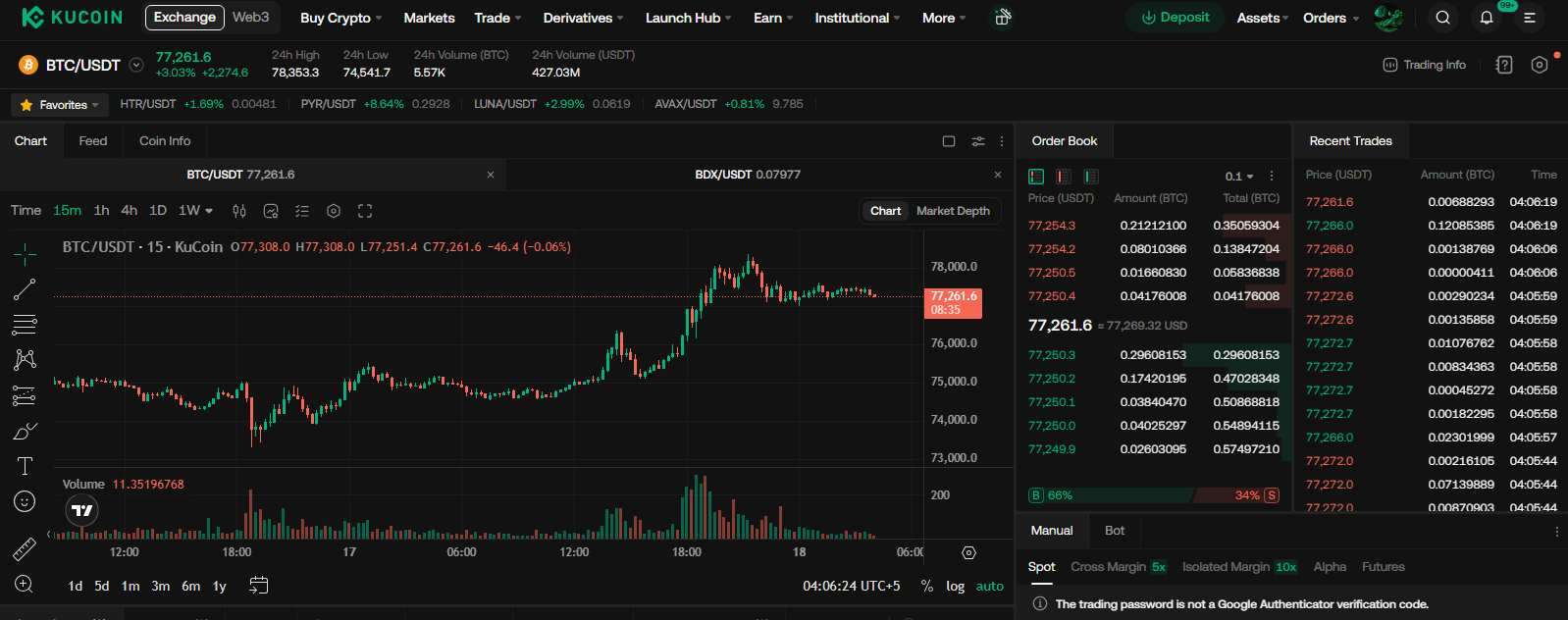Open the header hamburger menu icon
This screenshot has width=1568, height=620.
point(1530,18)
